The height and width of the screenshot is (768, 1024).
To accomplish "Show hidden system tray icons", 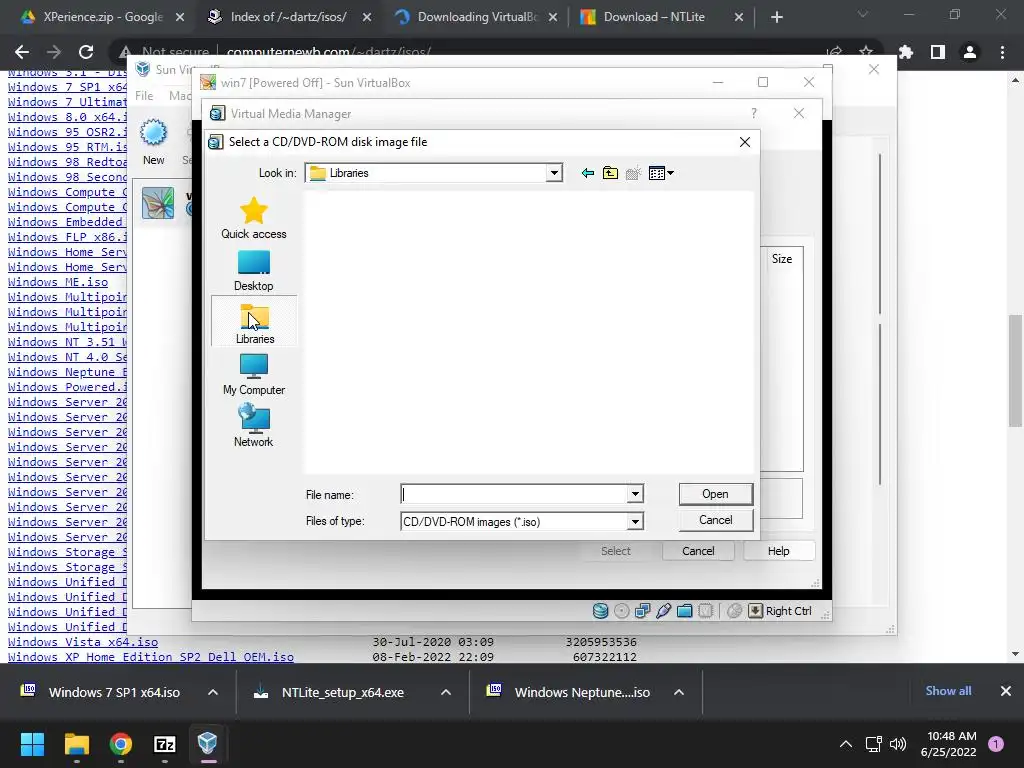I will coord(846,744).
